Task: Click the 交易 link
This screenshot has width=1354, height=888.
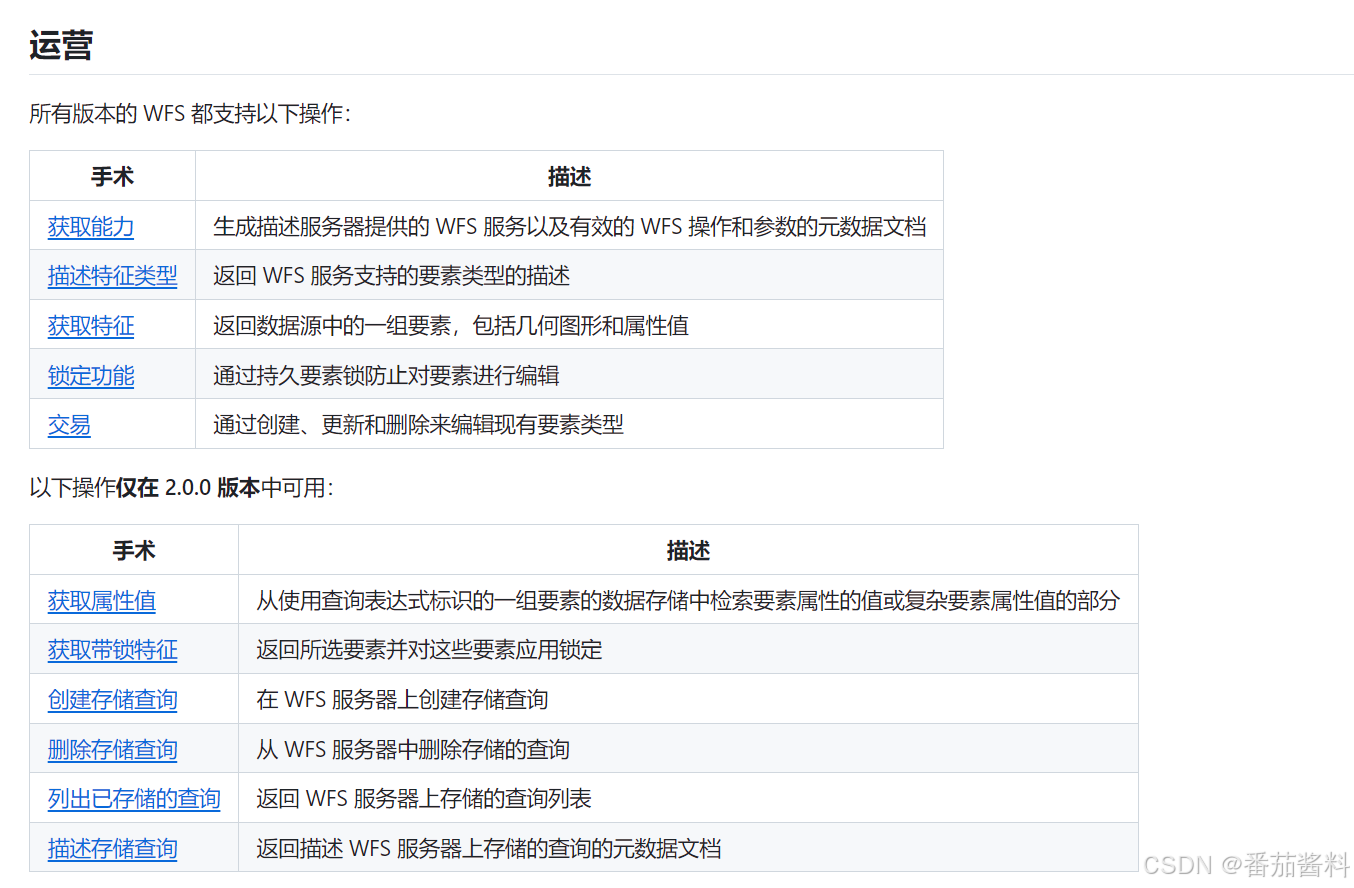Action: pos(69,425)
